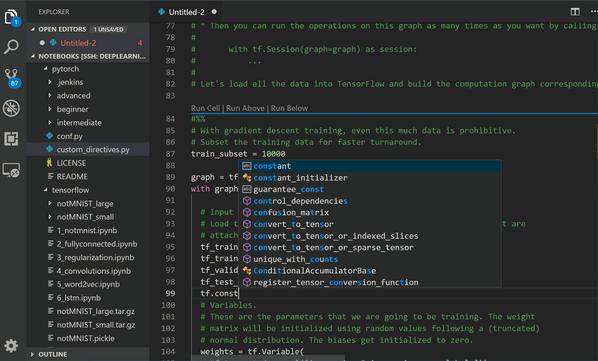Expand the notMNIST_large folder
598x361 pixels.
click(x=50, y=203)
